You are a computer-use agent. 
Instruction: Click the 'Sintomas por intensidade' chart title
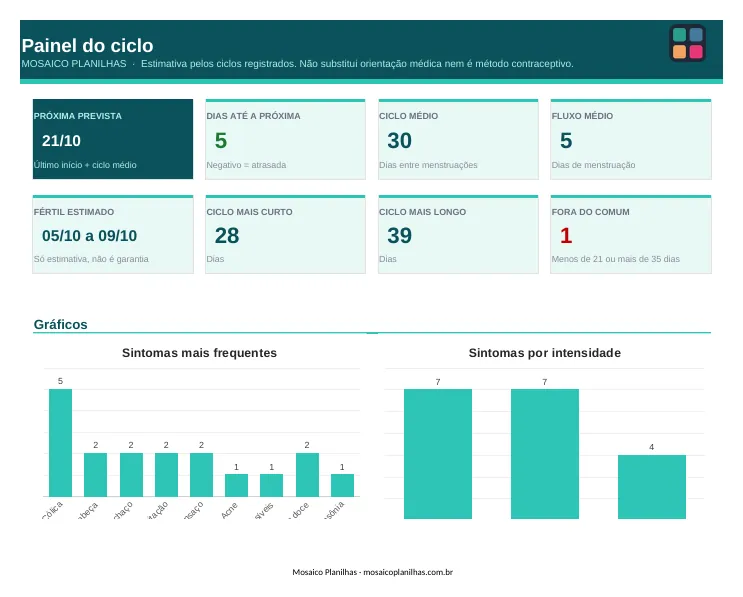tap(544, 353)
